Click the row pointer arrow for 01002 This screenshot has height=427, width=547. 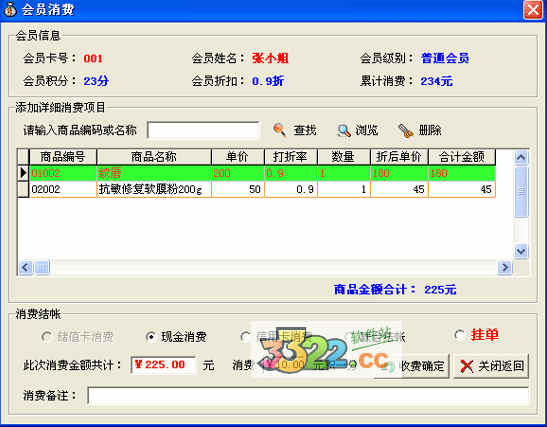[x=23, y=173]
